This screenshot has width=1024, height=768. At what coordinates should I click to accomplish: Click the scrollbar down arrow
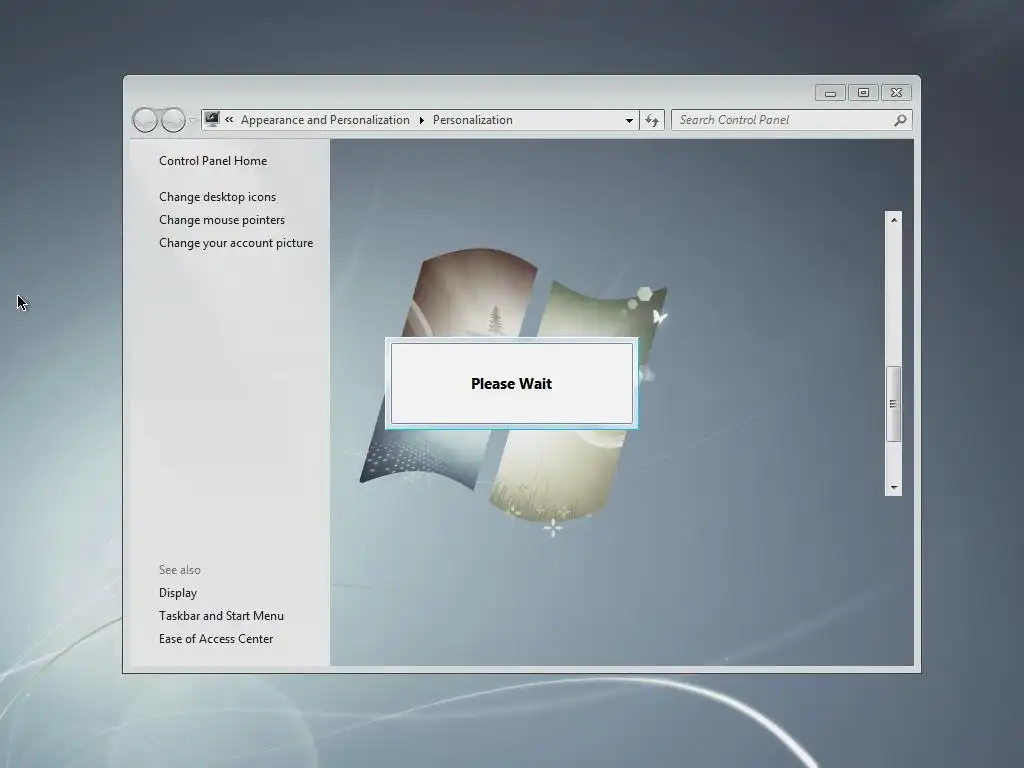pos(893,487)
